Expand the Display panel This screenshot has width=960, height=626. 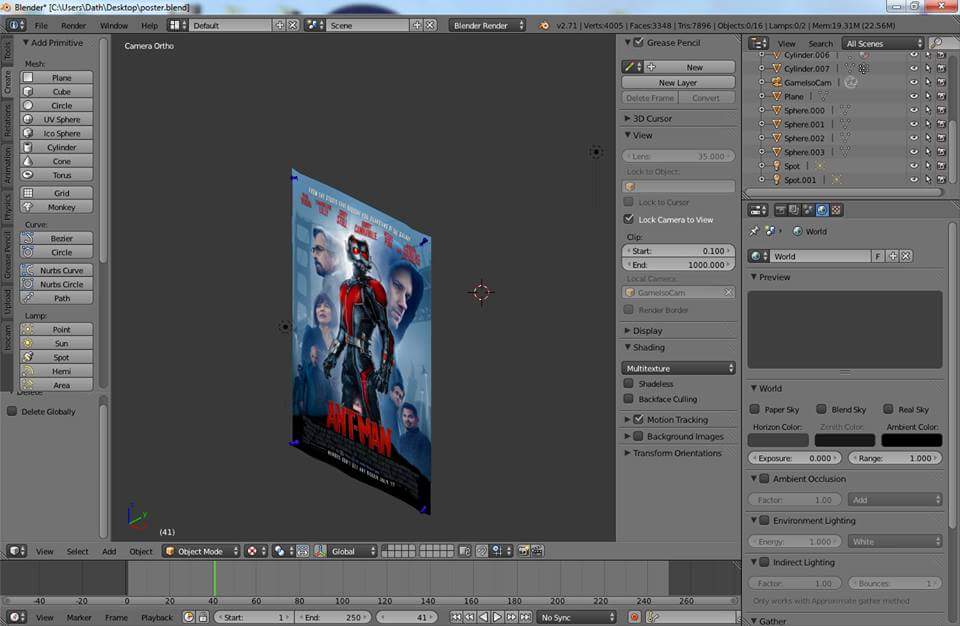coord(647,331)
